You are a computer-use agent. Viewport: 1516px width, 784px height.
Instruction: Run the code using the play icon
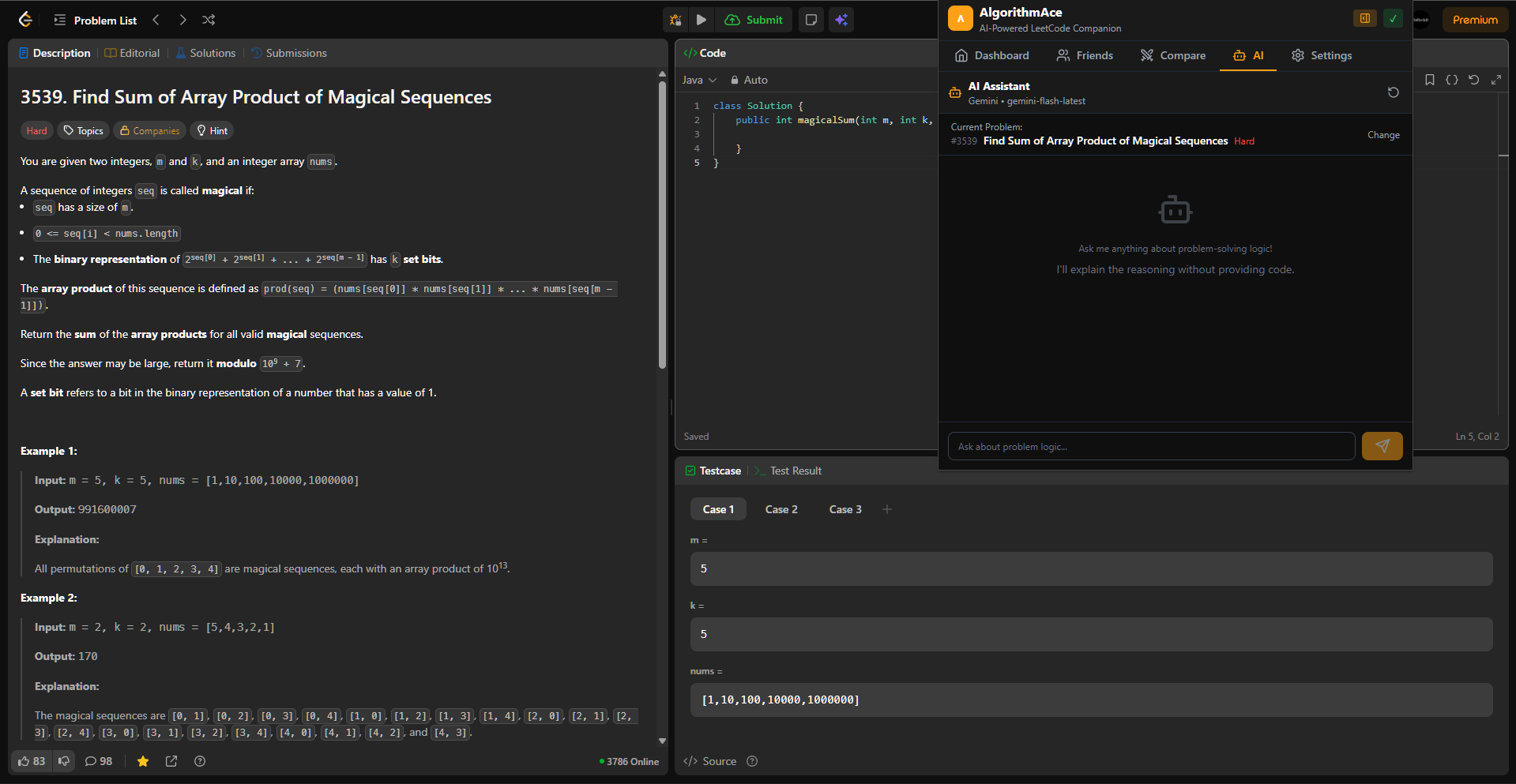(701, 20)
